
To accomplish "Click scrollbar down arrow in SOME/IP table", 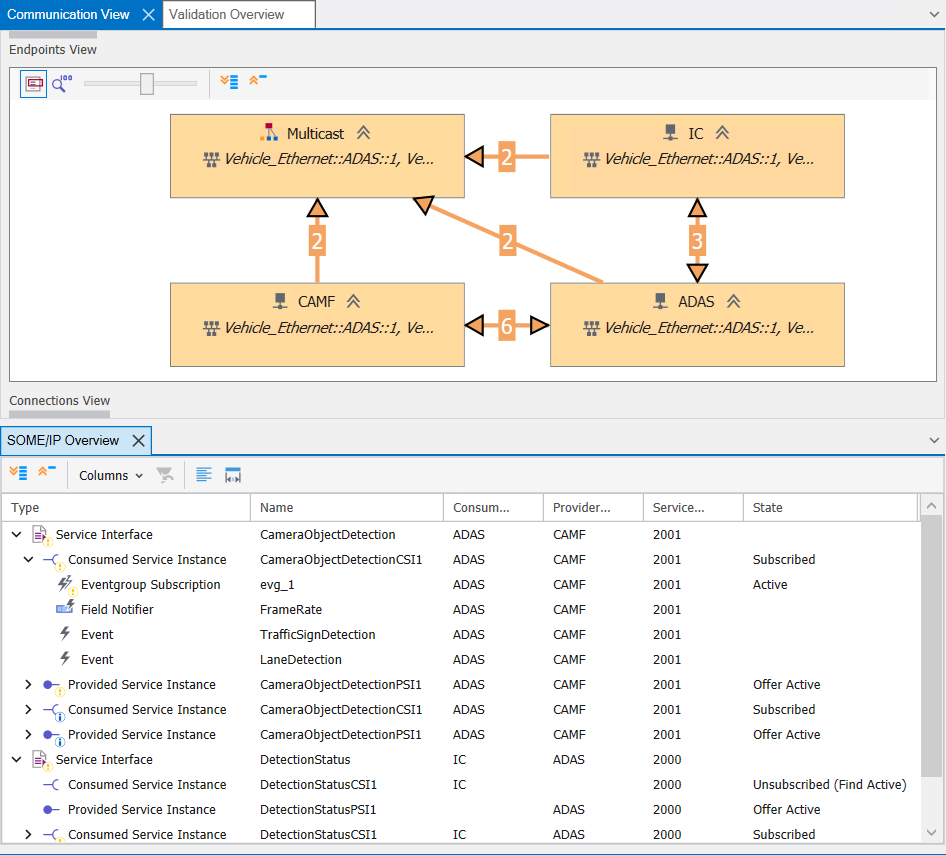I will tap(932, 833).
